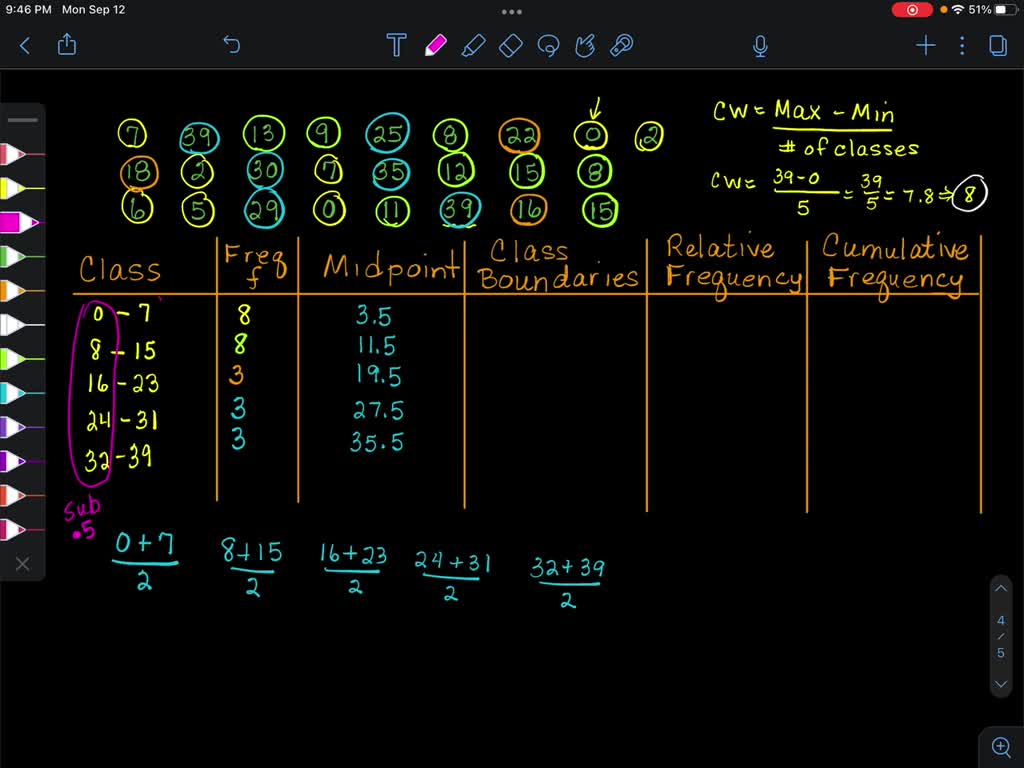1024x768 pixels.
Task: Zoom in using the magnifier button
Action: pos(1000,746)
